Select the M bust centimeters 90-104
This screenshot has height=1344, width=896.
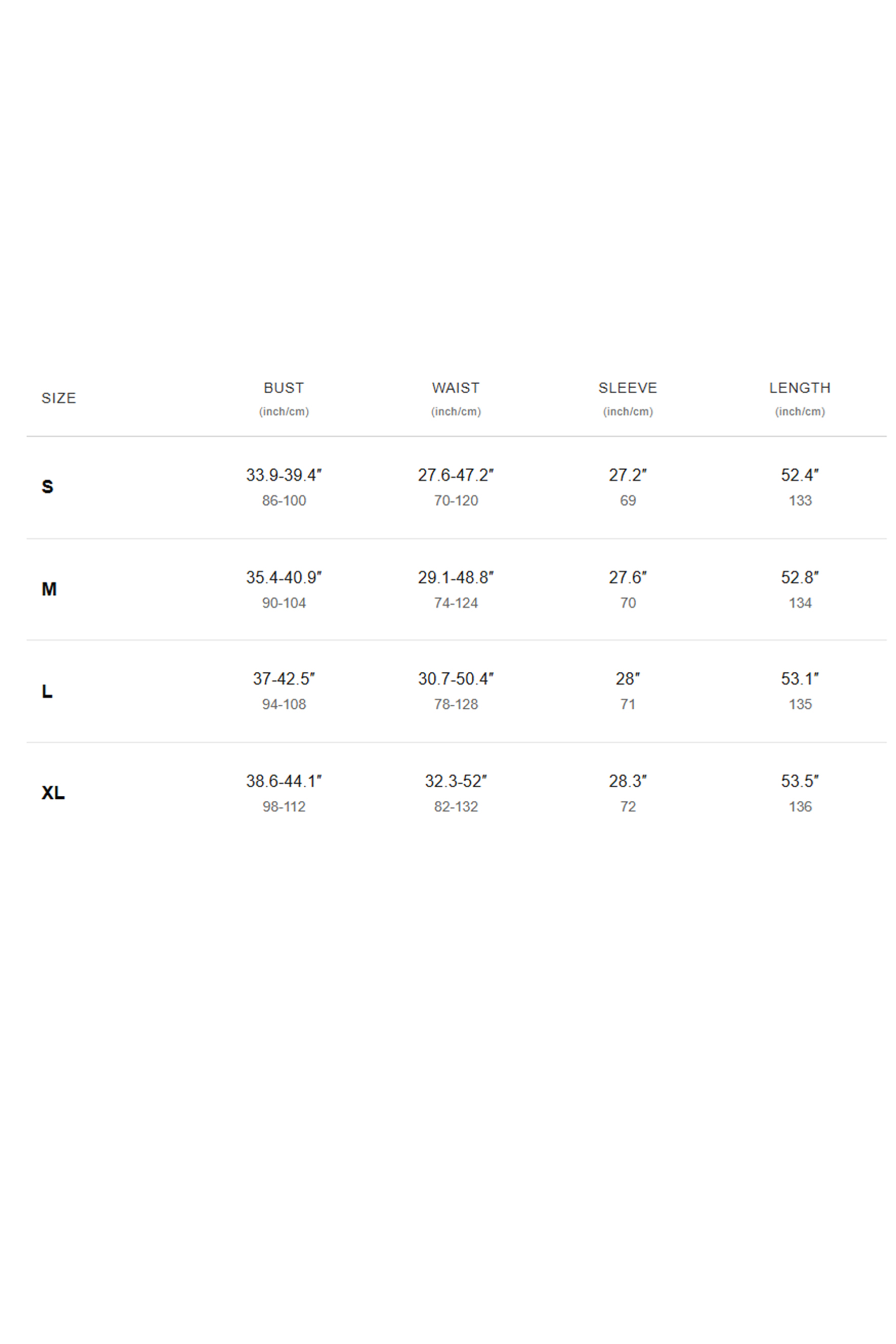[x=284, y=603]
